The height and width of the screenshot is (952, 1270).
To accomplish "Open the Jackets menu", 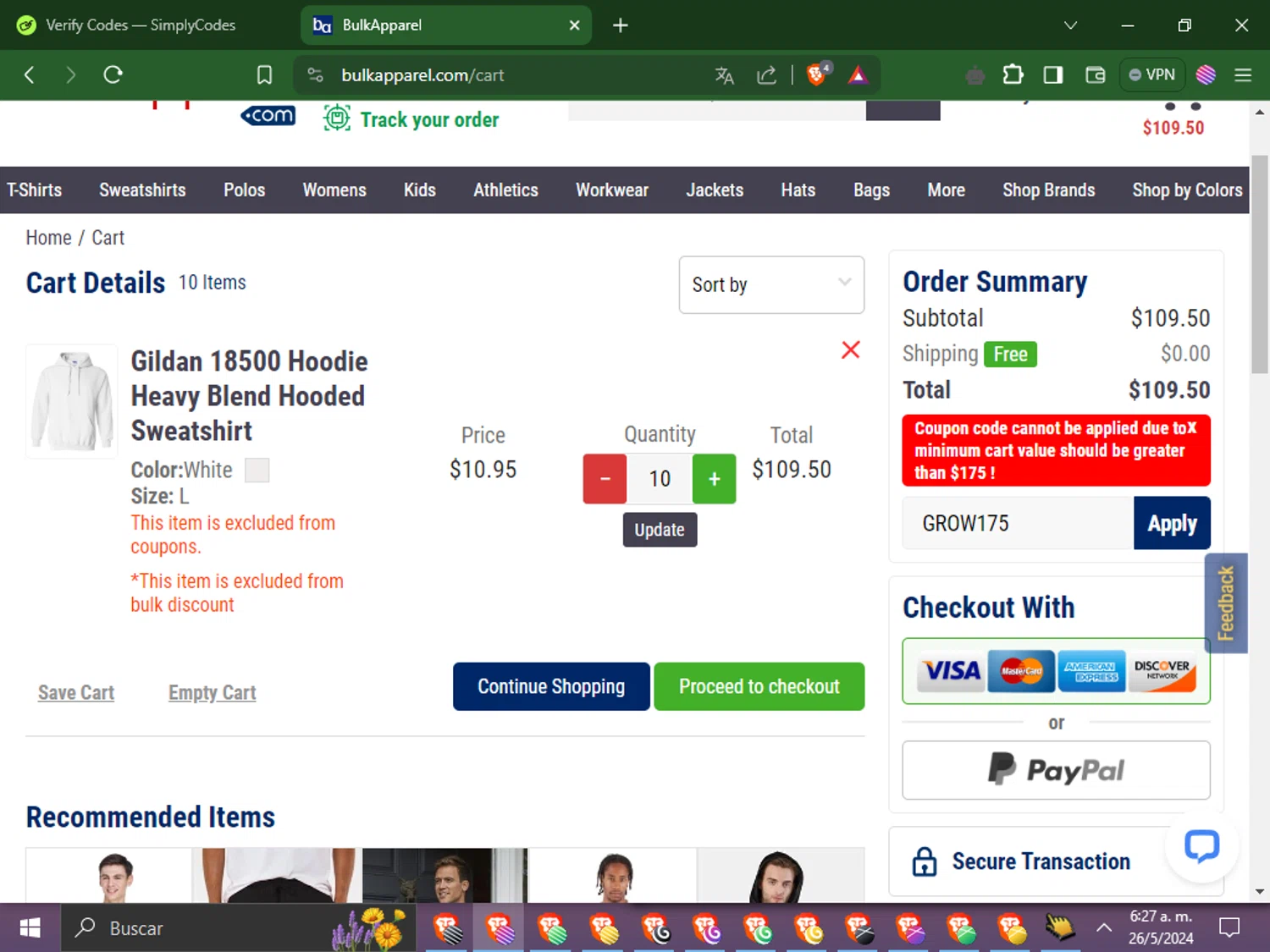I will [715, 190].
